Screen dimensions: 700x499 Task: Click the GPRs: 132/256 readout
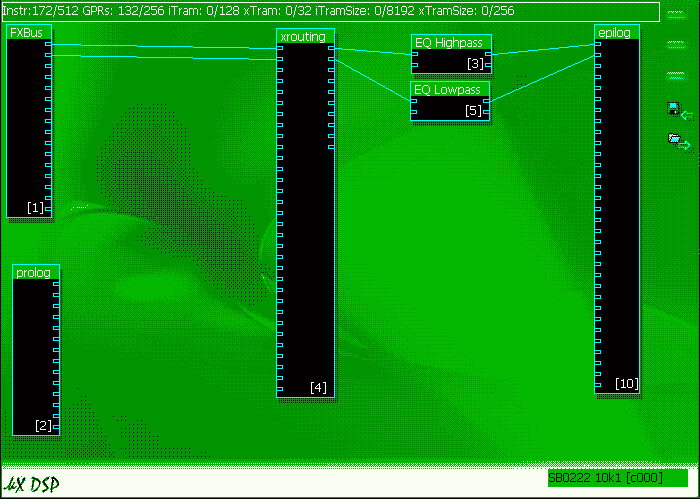click(123, 11)
